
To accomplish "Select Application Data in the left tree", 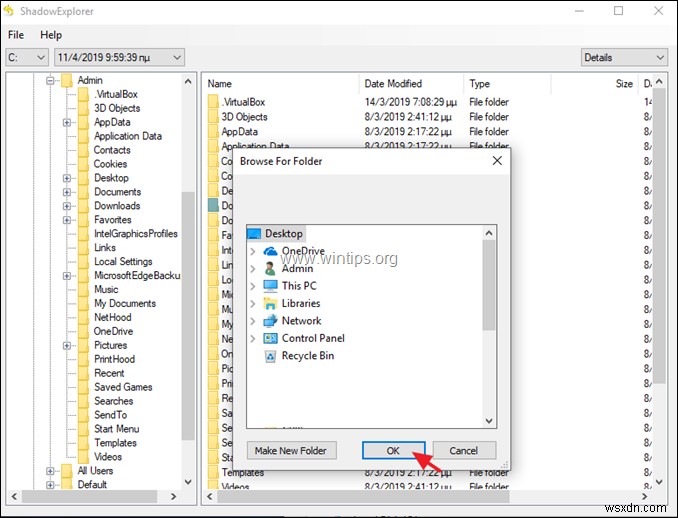I will point(128,136).
